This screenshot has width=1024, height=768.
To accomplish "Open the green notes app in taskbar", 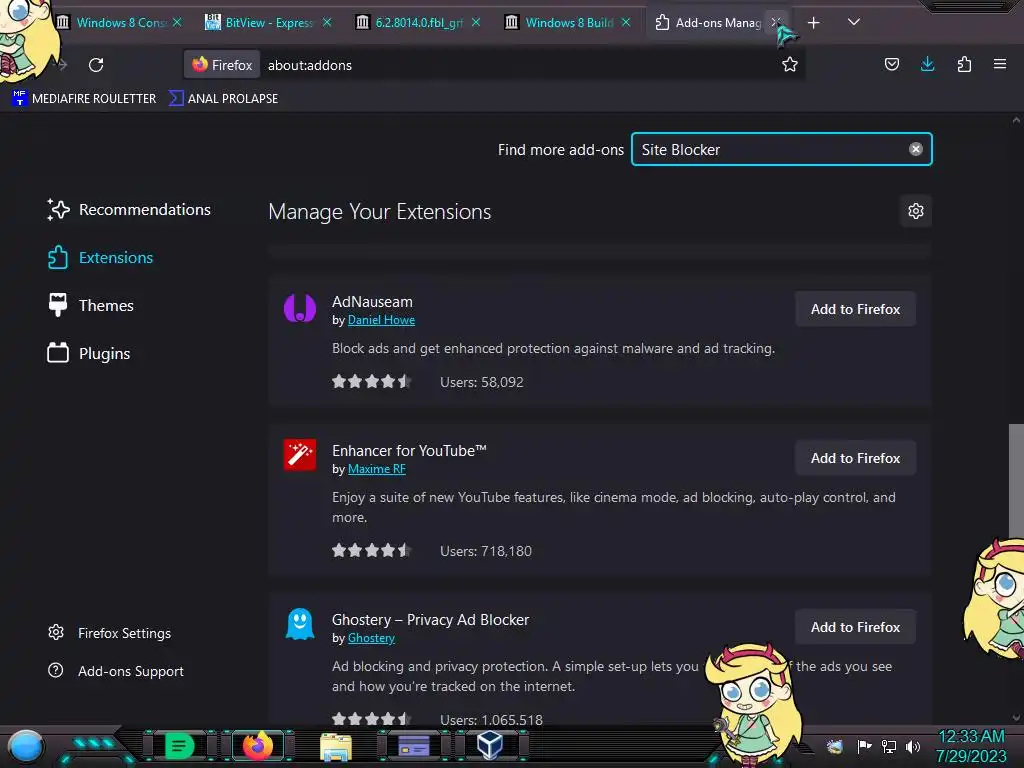I will [x=179, y=746].
